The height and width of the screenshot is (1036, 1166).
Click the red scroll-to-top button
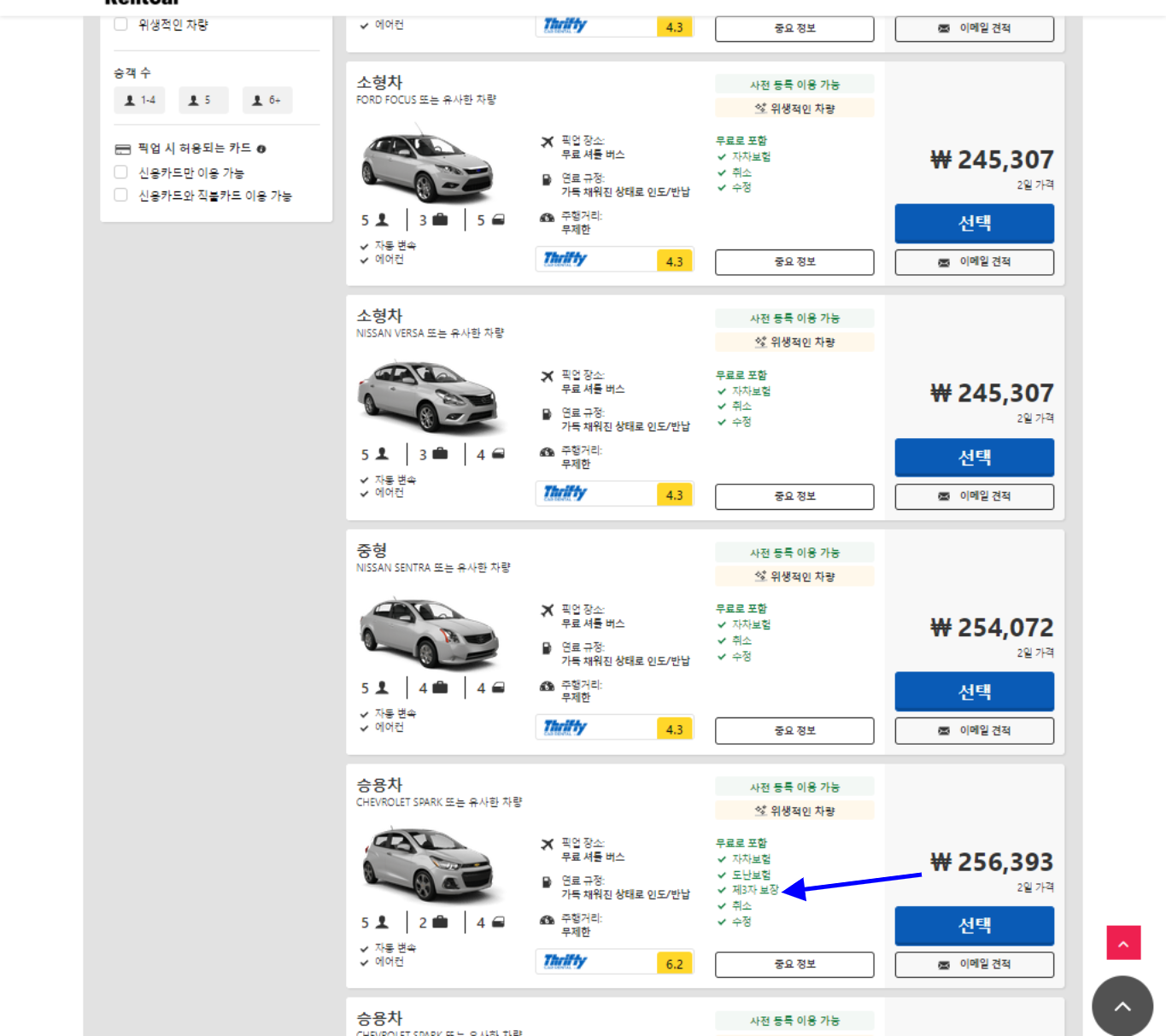pyautogui.click(x=1123, y=943)
